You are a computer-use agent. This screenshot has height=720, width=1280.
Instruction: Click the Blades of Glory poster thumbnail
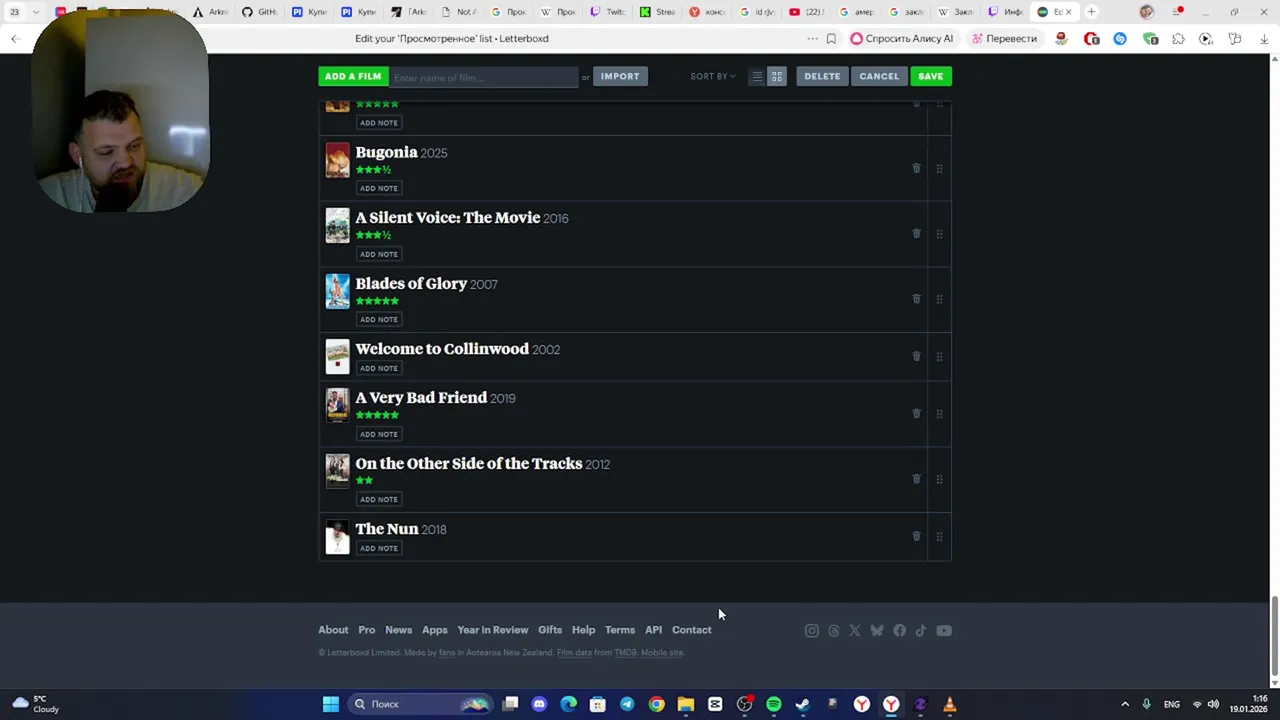pos(338,291)
